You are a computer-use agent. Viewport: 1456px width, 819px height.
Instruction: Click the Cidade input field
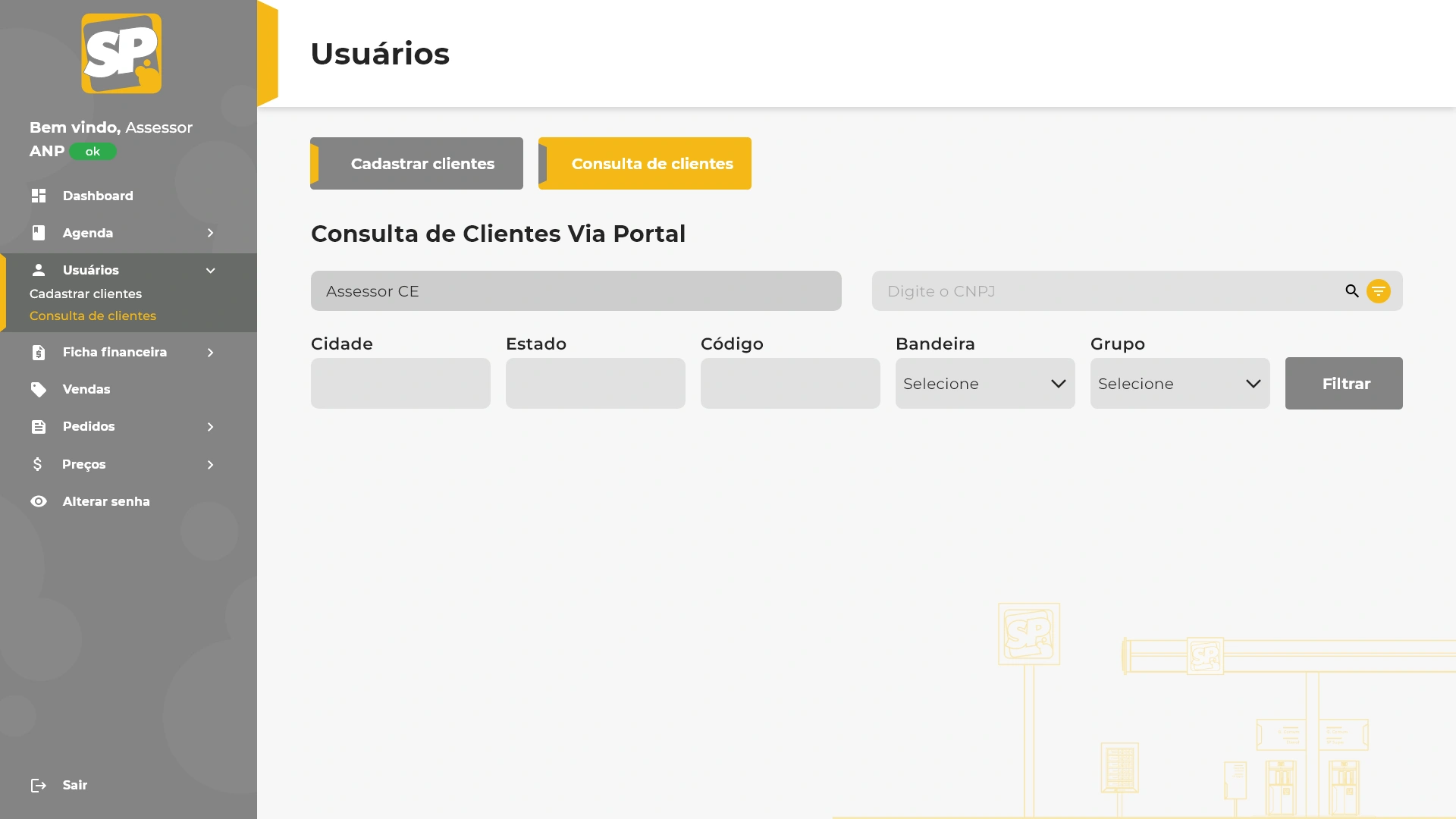tap(400, 384)
